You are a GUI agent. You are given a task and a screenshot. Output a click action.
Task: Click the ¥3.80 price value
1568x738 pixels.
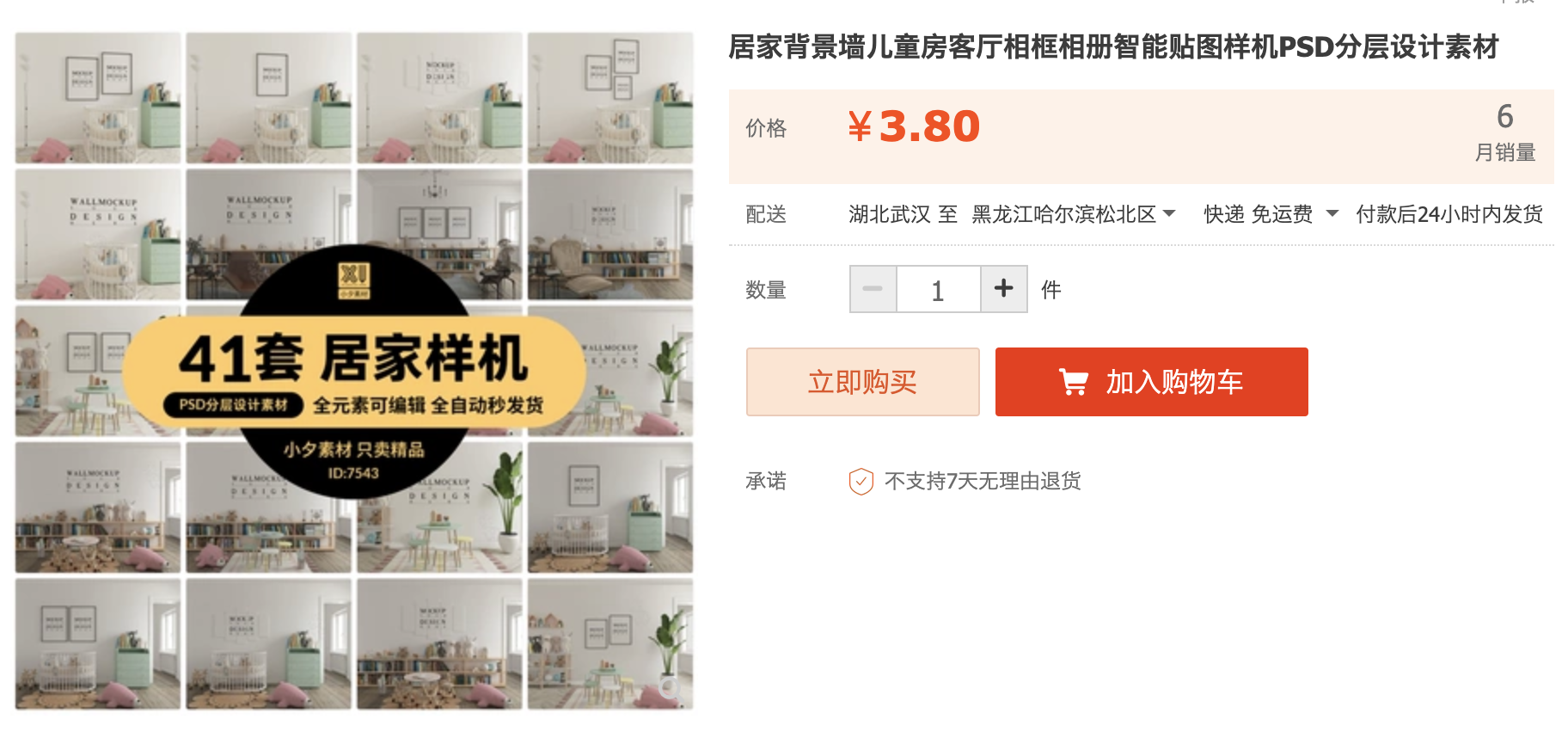pos(914,126)
